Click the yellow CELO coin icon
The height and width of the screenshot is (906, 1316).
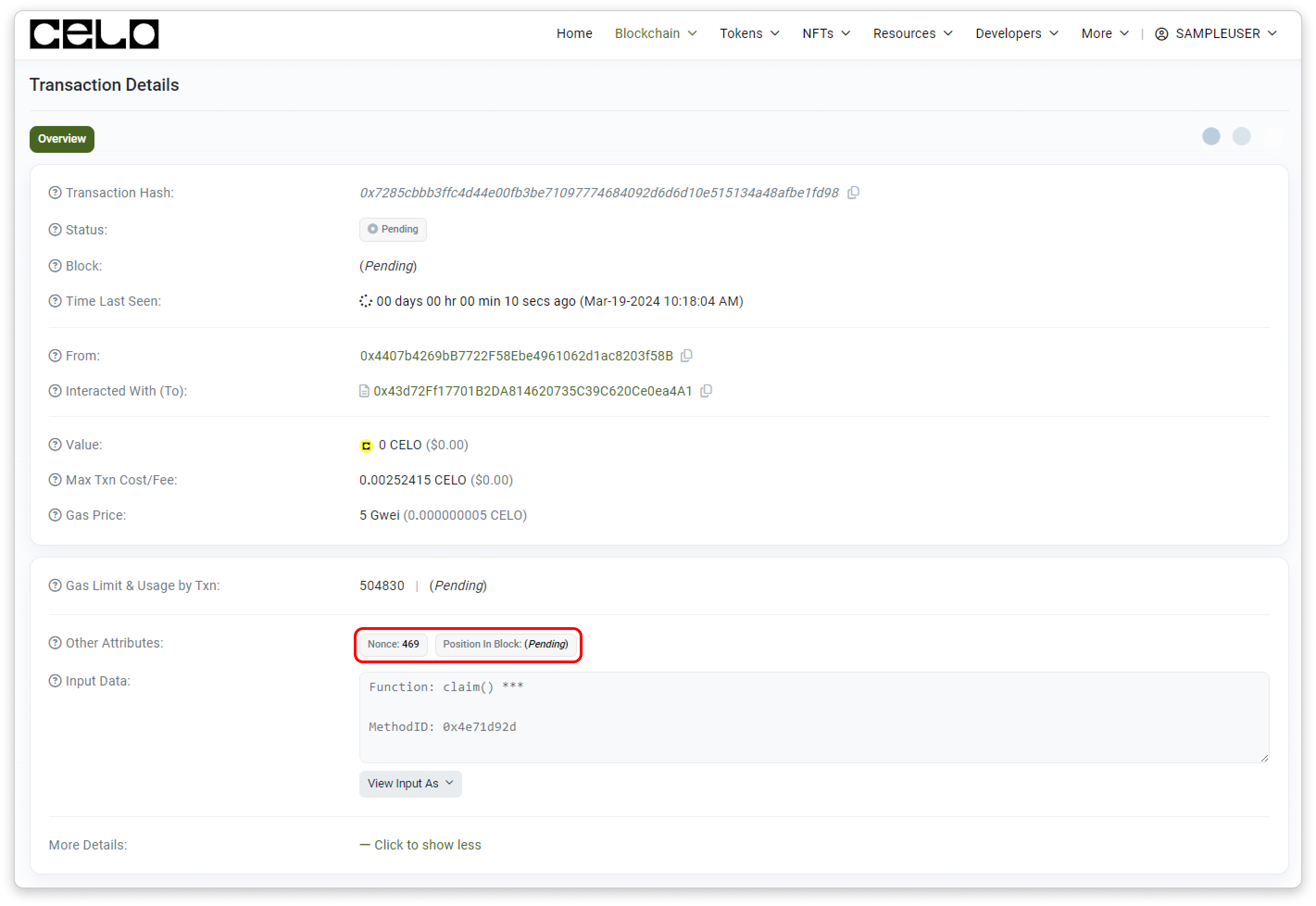tap(366, 446)
